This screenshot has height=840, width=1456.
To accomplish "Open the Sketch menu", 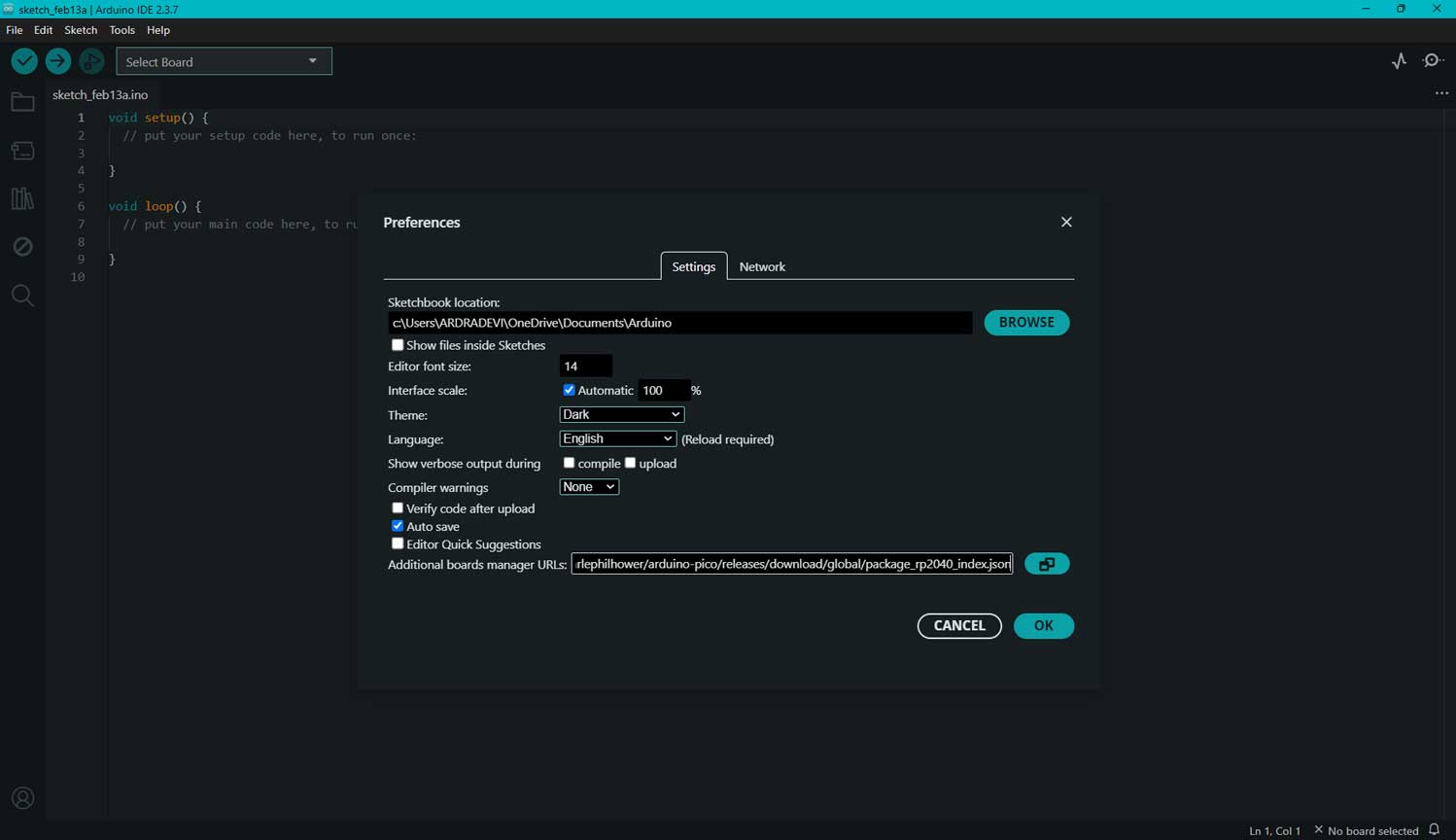I will pos(81,30).
